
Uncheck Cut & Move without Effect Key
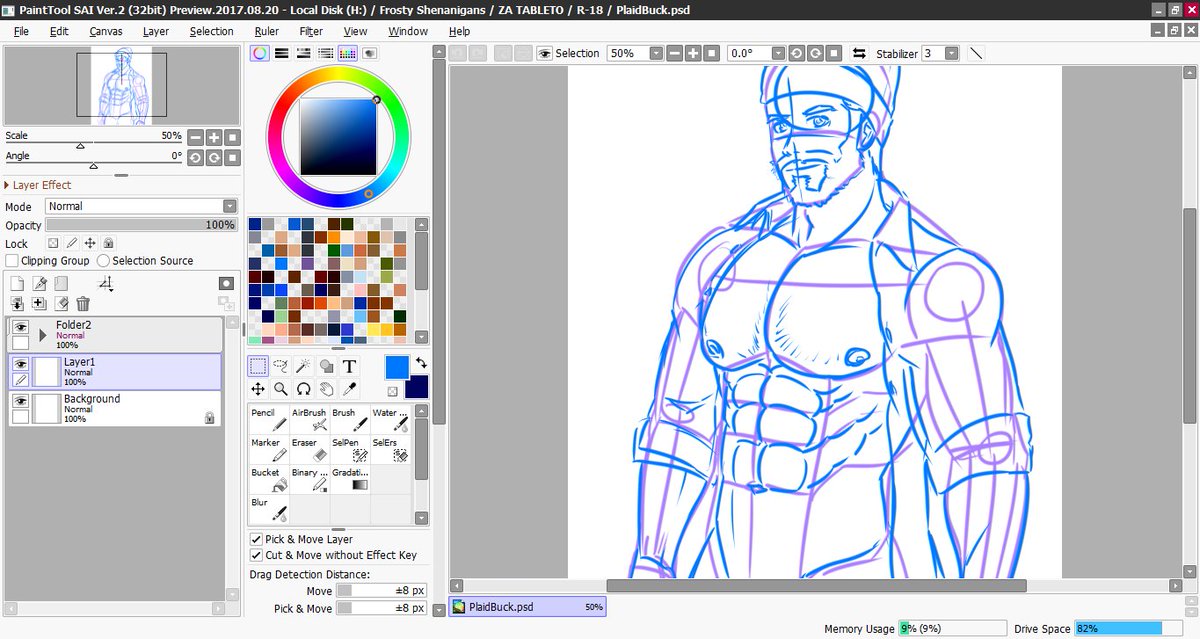pos(256,555)
